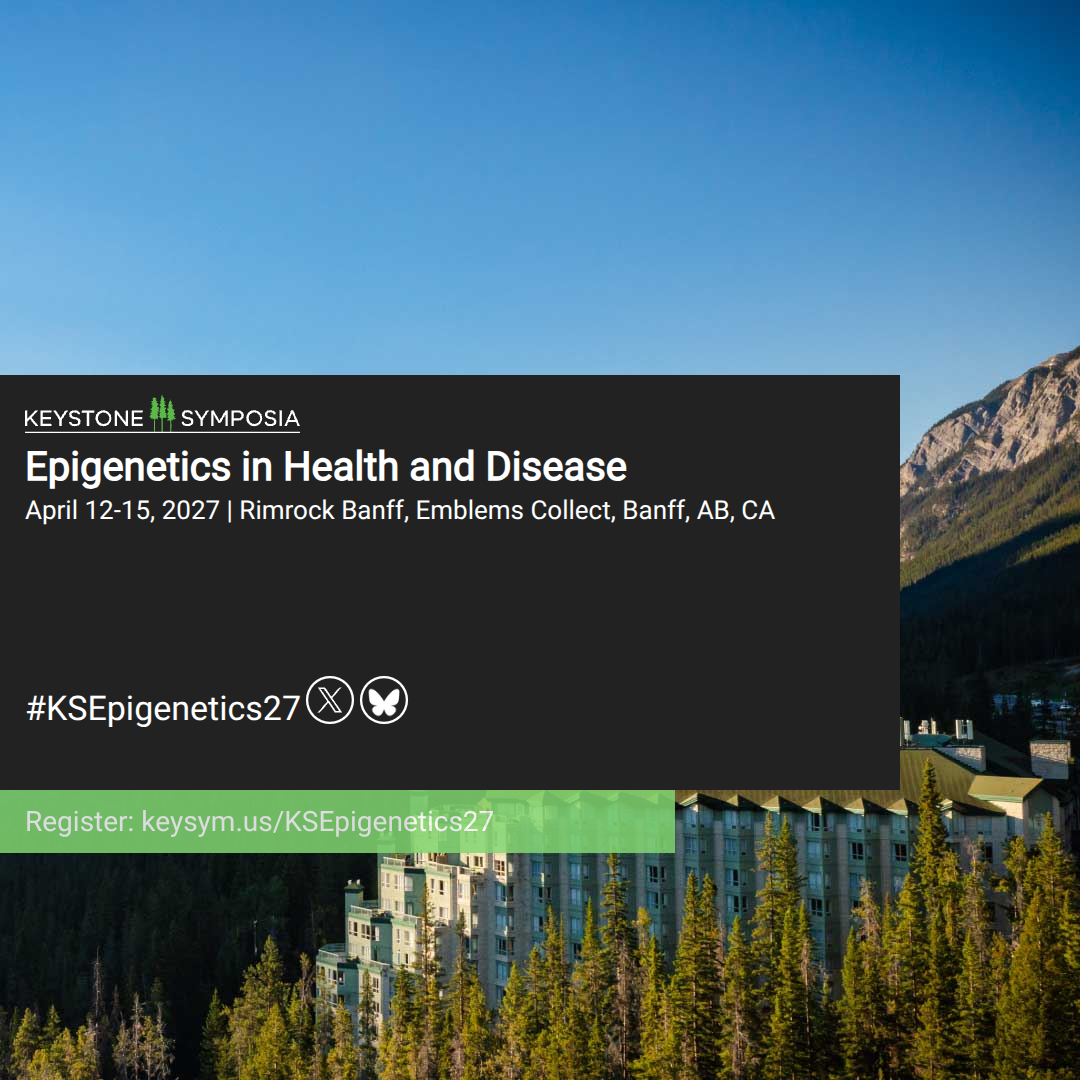Viewport: 1080px width, 1080px height.
Task: Click the green pine trees logo icon
Action: coord(163,413)
